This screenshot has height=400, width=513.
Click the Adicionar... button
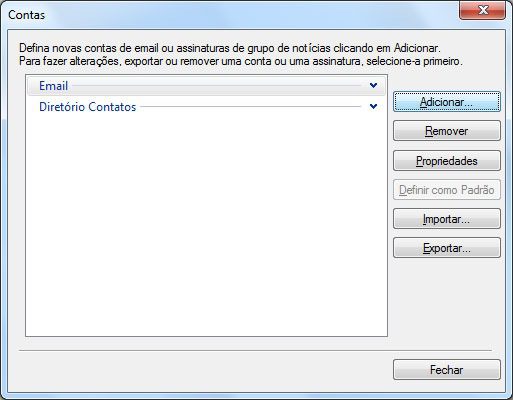tap(447, 102)
